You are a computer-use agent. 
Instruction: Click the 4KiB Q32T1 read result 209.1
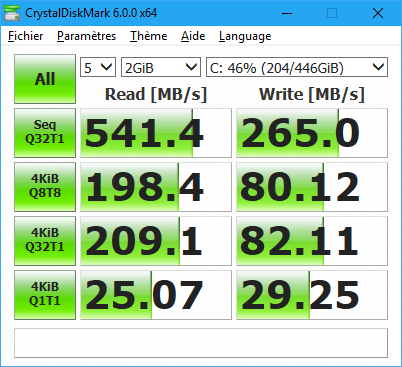(x=156, y=241)
